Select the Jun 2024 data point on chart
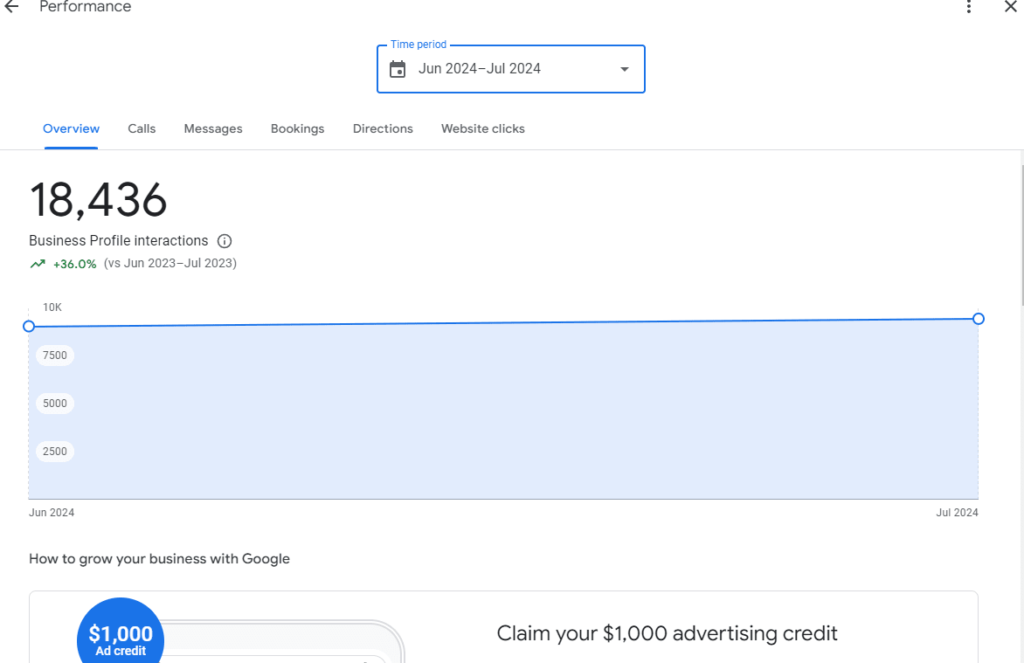Image resolution: width=1024 pixels, height=663 pixels. click(x=29, y=326)
